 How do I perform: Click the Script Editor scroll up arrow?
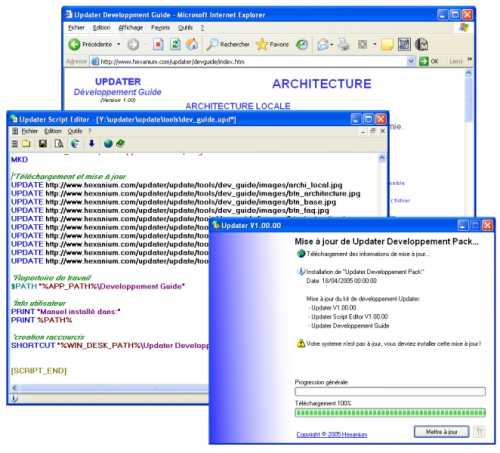click(x=382, y=158)
